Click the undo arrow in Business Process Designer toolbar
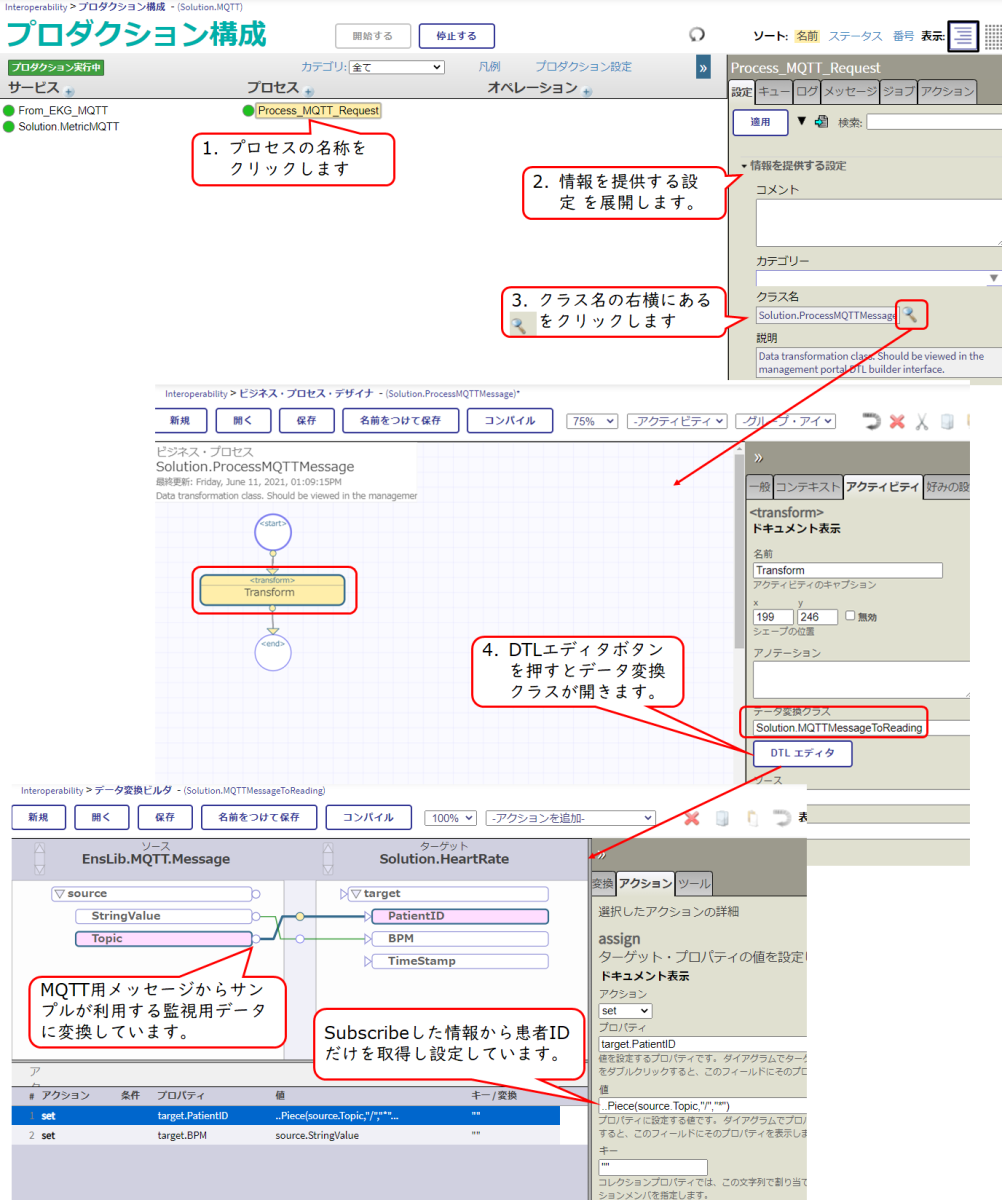 coord(871,421)
